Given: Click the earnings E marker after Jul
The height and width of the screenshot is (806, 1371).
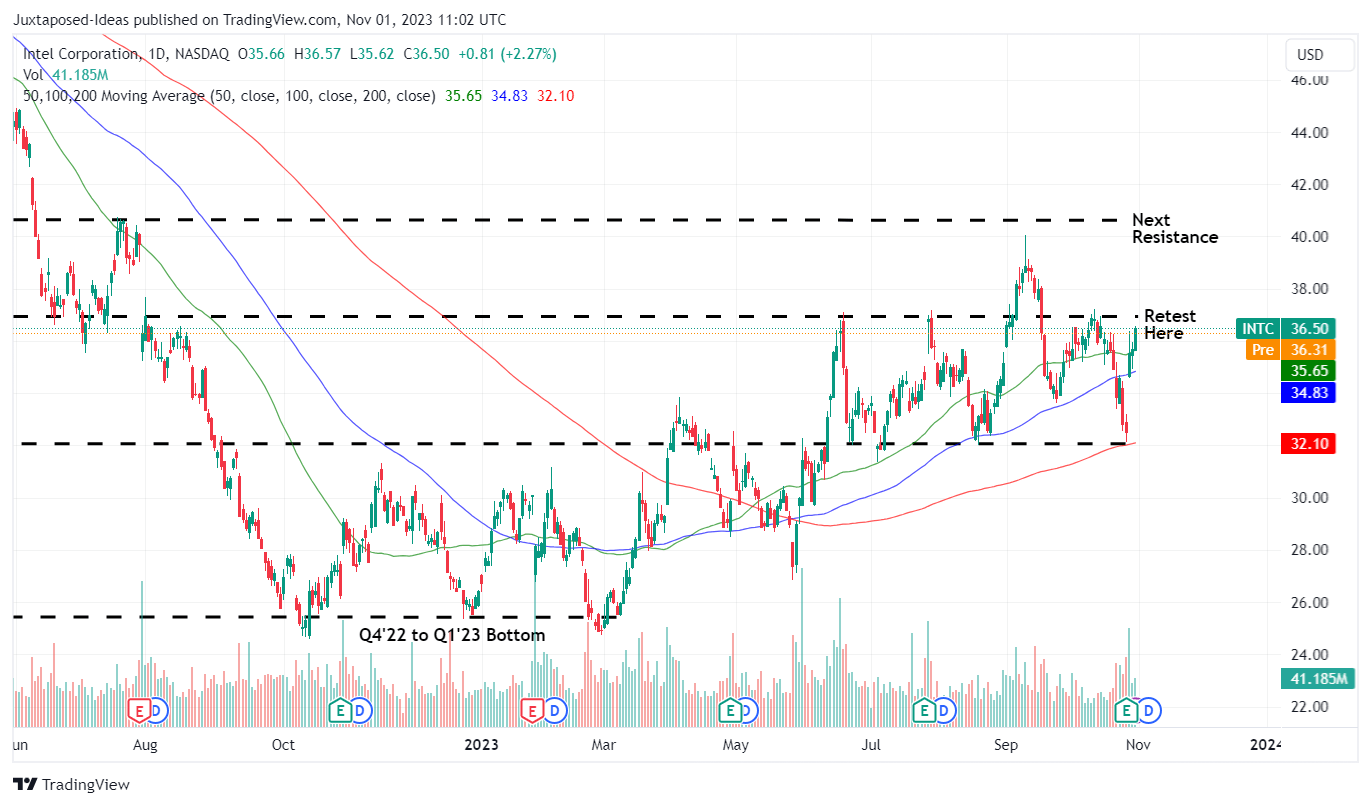Looking at the screenshot, I should [x=925, y=711].
